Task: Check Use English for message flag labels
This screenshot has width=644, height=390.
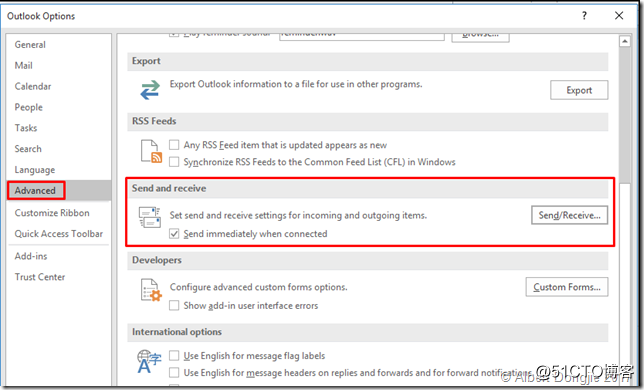Action: [x=174, y=356]
